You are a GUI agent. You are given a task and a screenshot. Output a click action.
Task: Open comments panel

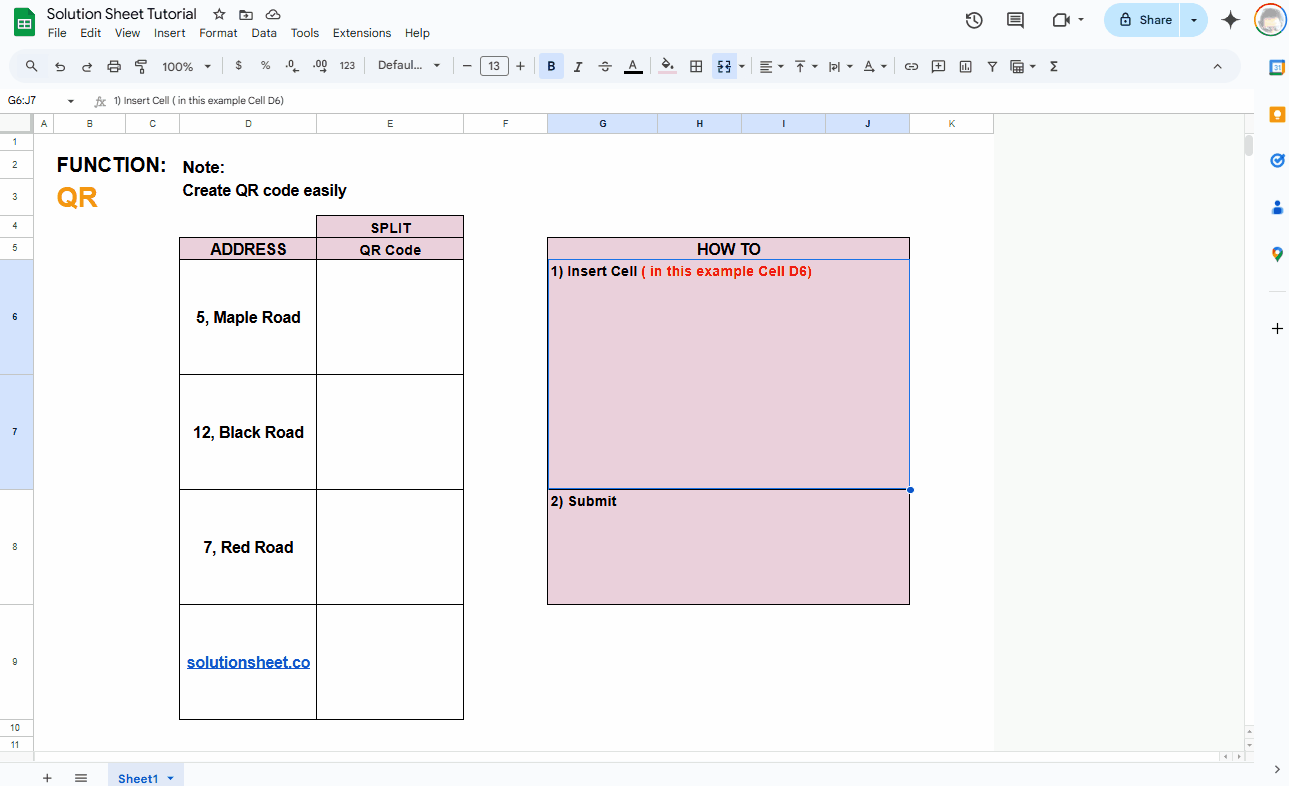pyautogui.click(x=1015, y=20)
